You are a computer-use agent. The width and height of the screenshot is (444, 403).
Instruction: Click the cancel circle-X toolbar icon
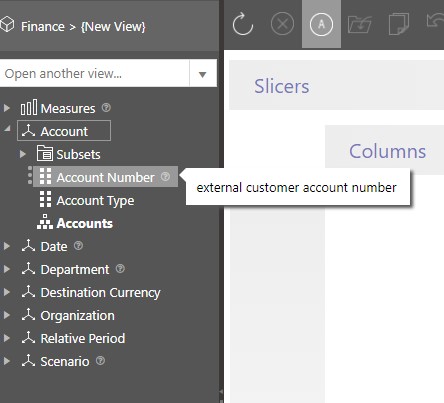coord(282,24)
